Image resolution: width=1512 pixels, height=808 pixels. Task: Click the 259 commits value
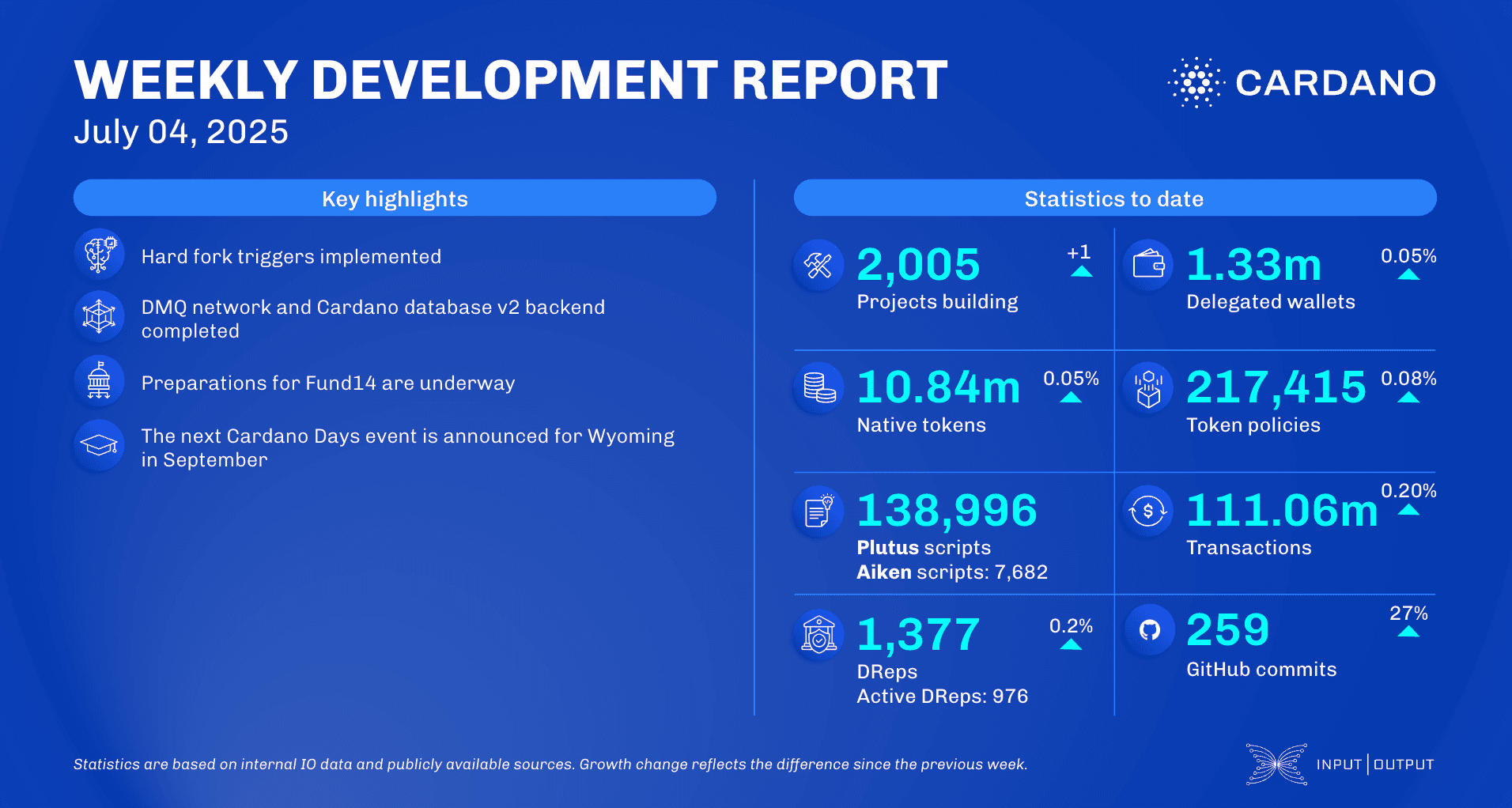[x=1227, y=630]
